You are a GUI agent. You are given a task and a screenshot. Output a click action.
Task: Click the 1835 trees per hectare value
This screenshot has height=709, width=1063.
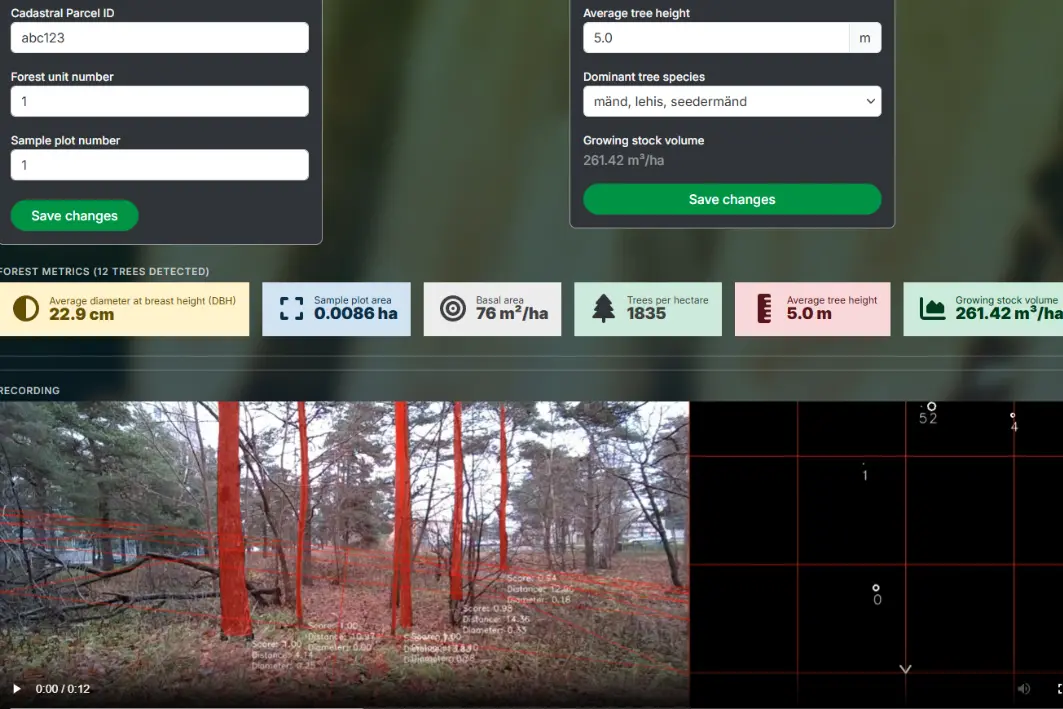646,314
